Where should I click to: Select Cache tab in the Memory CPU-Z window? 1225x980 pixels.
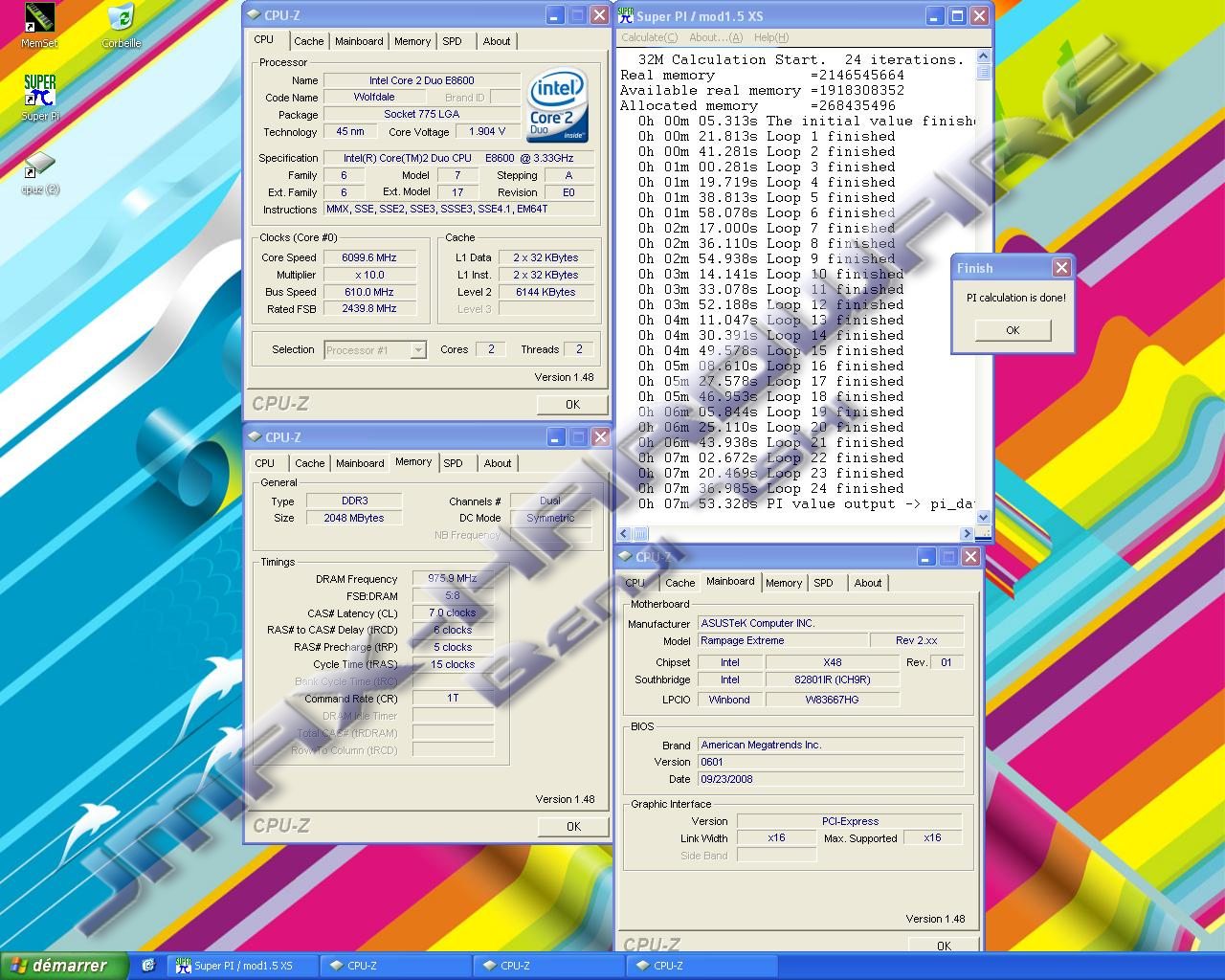(x=309, y=463)
